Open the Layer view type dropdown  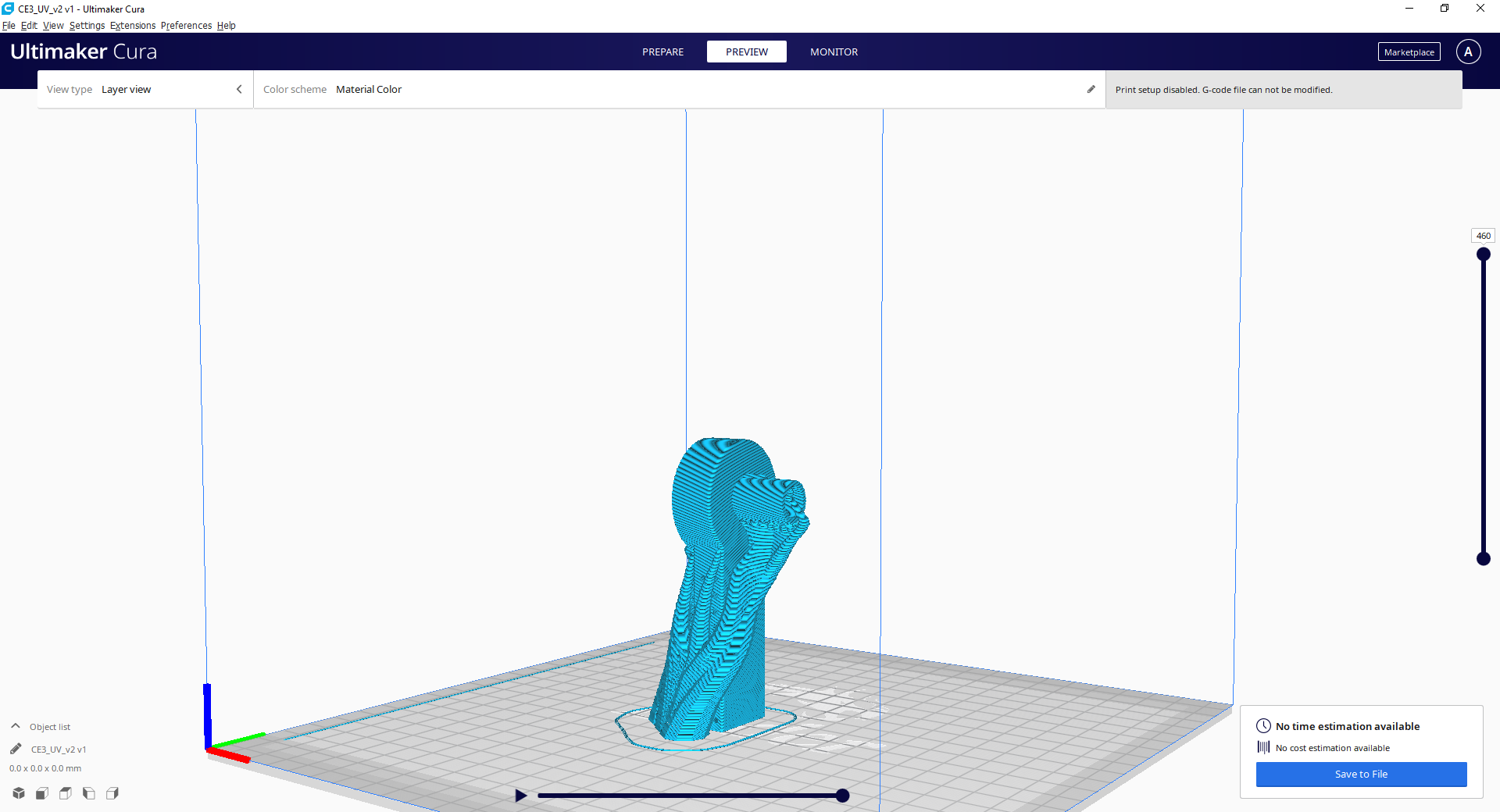tap(145, 90)
